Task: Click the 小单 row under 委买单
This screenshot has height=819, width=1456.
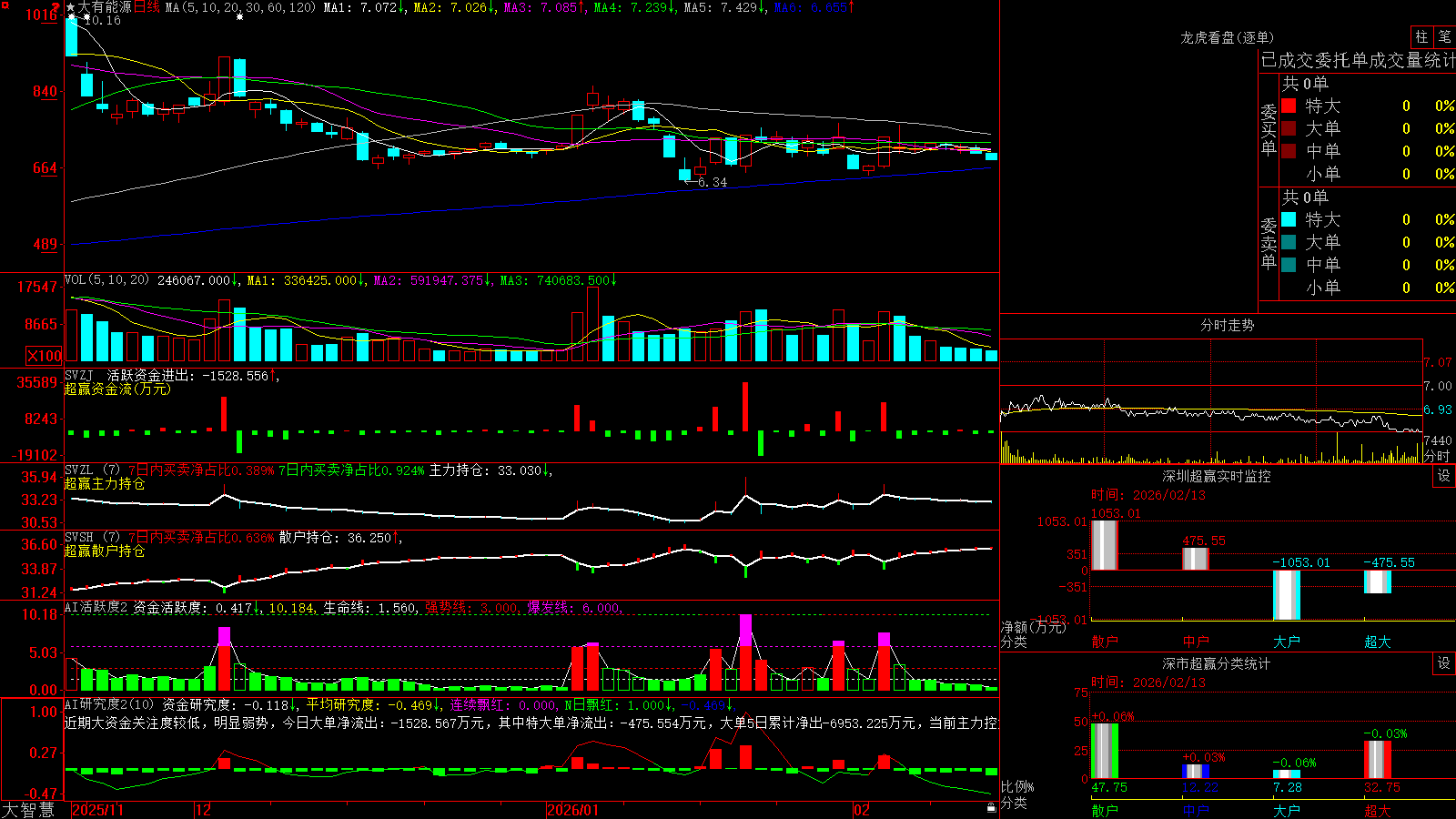Action: [x=1368, y=174]
